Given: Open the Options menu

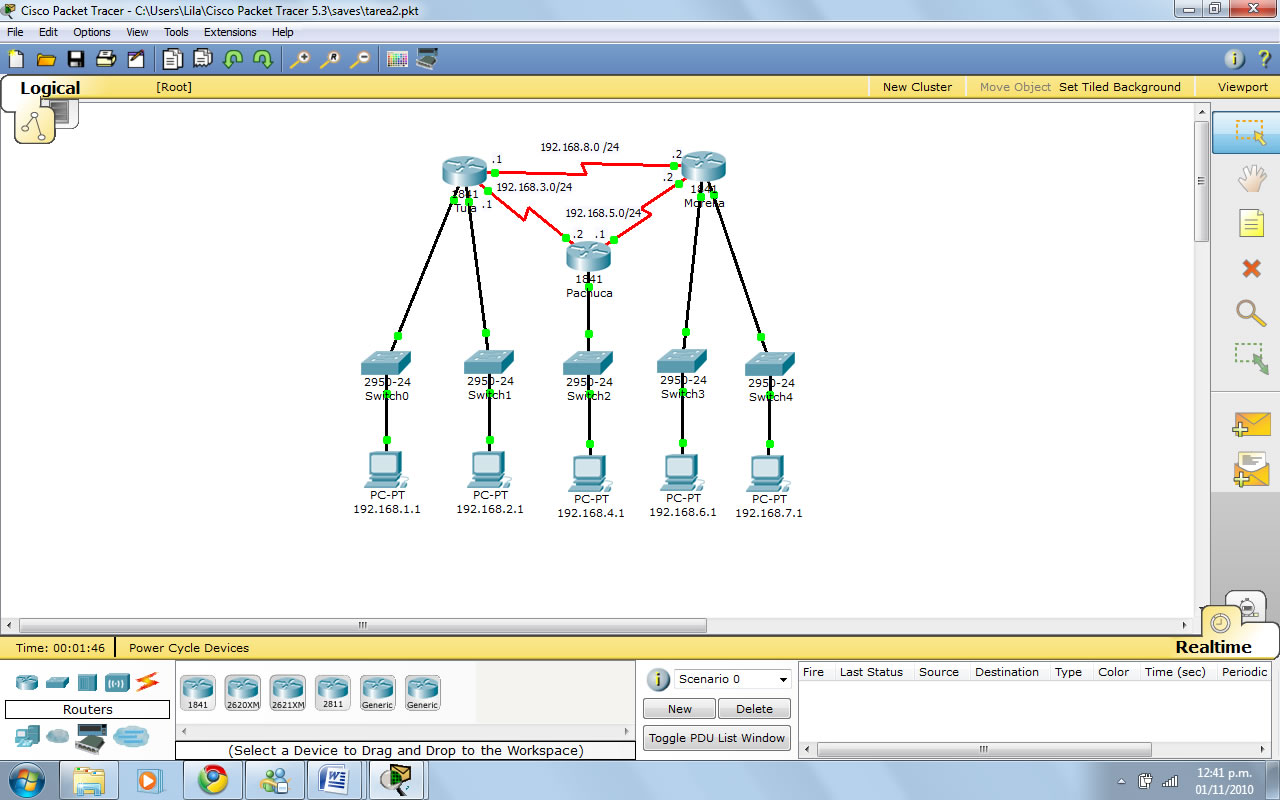Looking at the screenshot, I should click(x=92, y=32).
